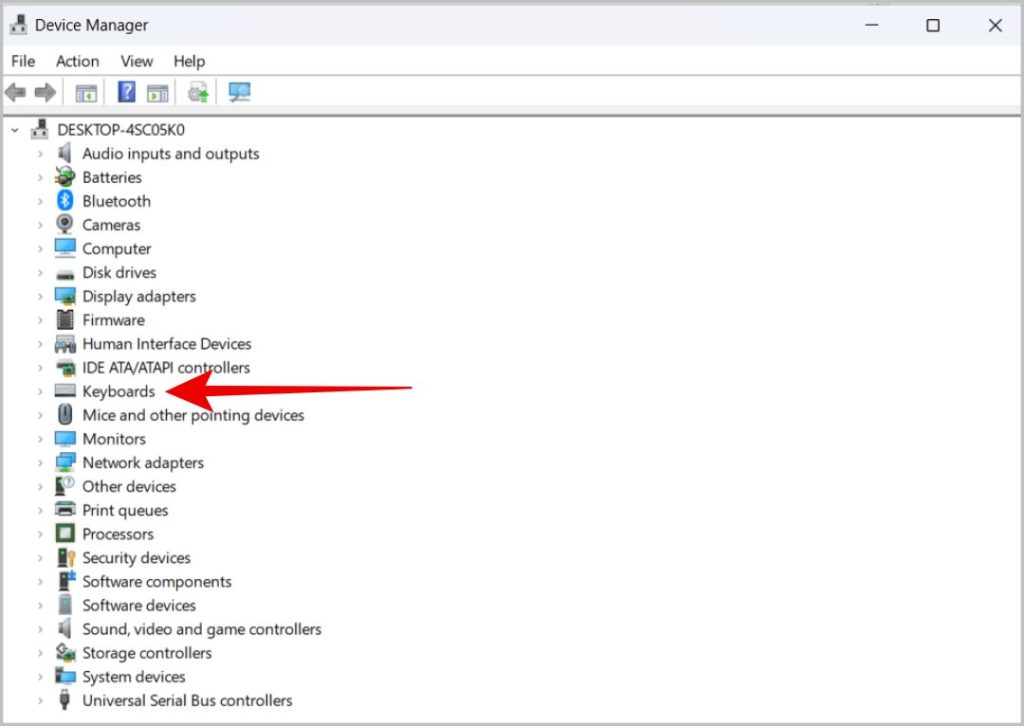
Task: Open the File menu
Action: coord(23,61)
